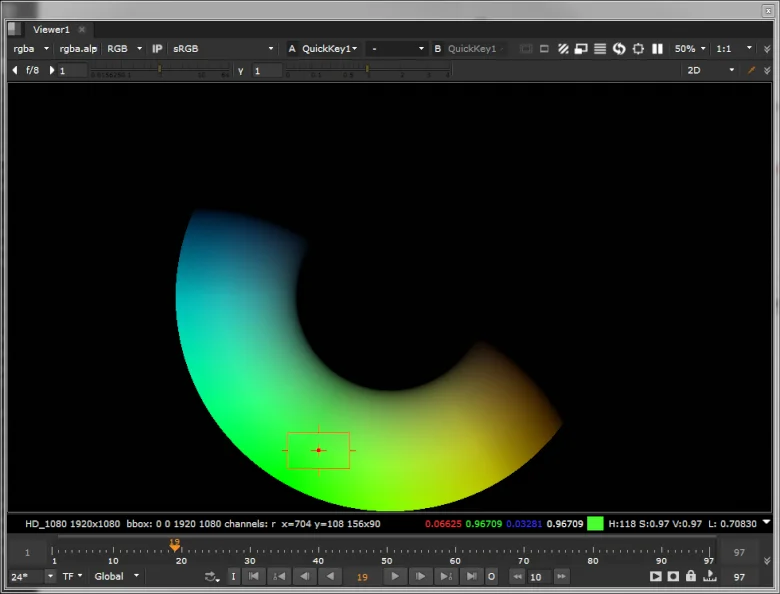Jump to the last frame
Screen dimensions: 780x594
click(x=471, y=576)
